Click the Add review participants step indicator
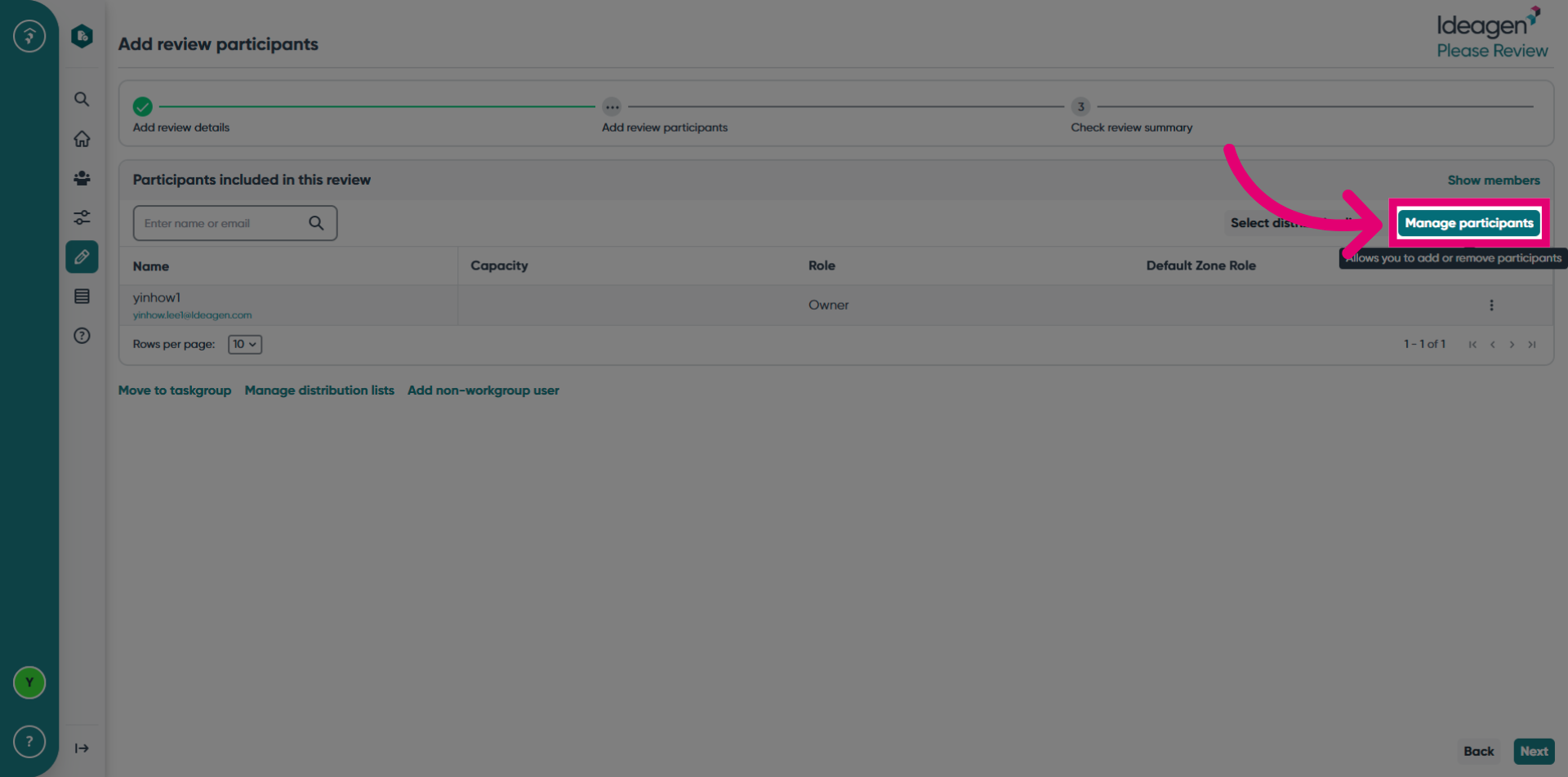This screenshot has height=777, width=1568. click(612, 106)
